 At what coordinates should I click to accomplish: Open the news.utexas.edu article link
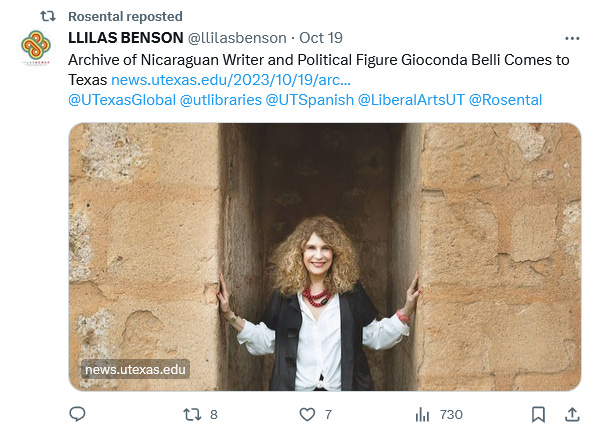tap(231, 80)
